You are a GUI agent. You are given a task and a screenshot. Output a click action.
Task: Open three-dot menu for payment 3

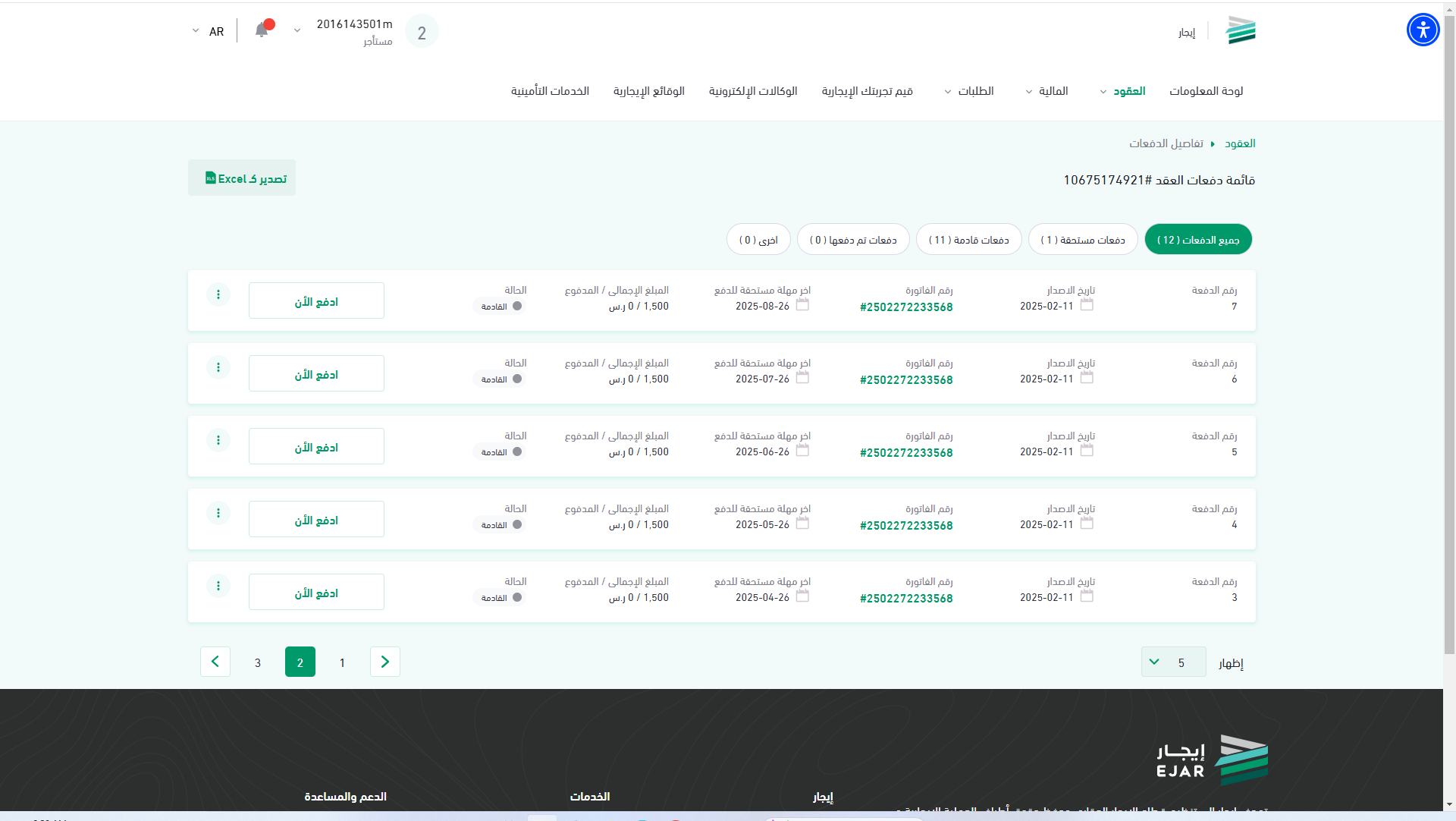click(218, 586)
